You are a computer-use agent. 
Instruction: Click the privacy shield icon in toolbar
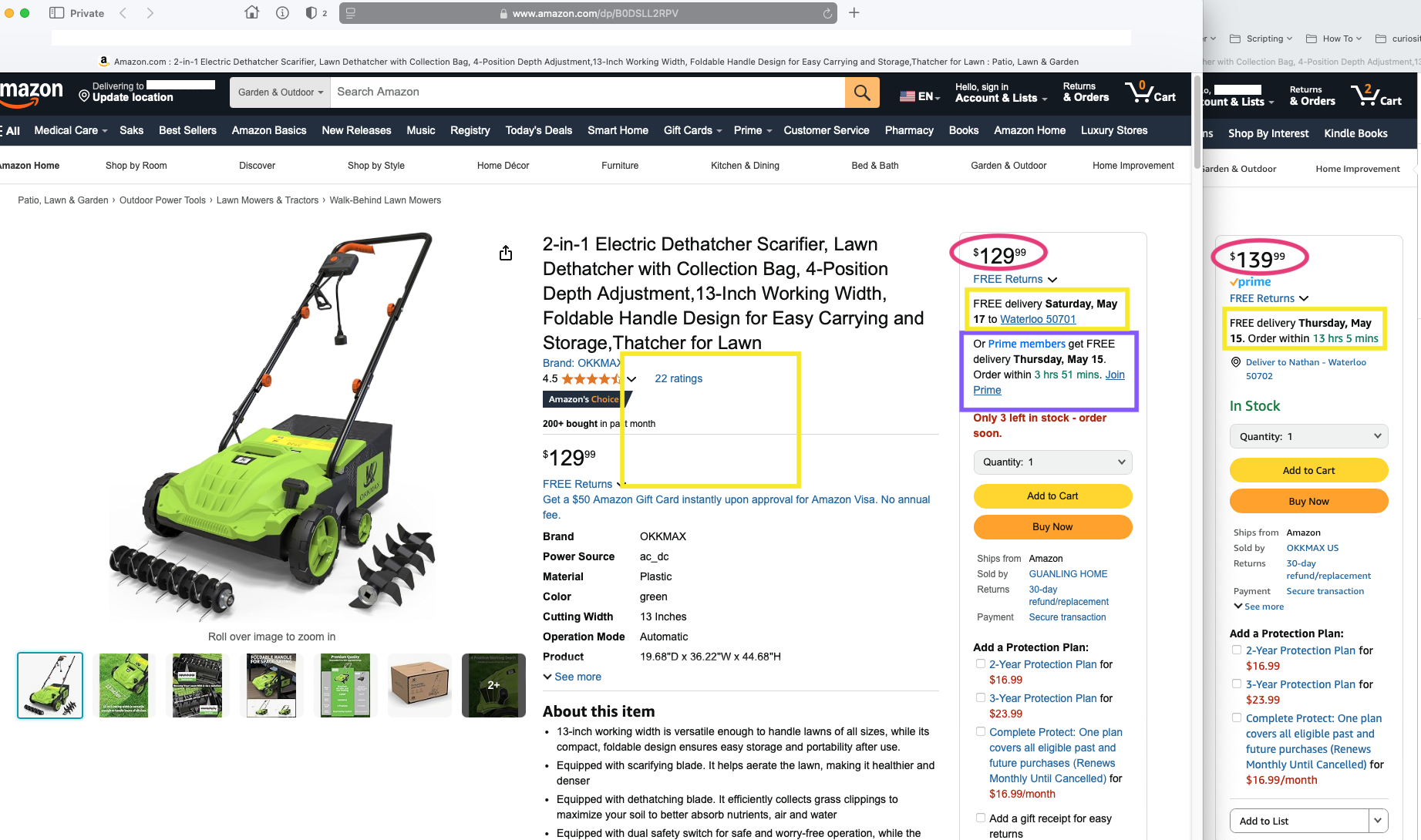[311, 13]
